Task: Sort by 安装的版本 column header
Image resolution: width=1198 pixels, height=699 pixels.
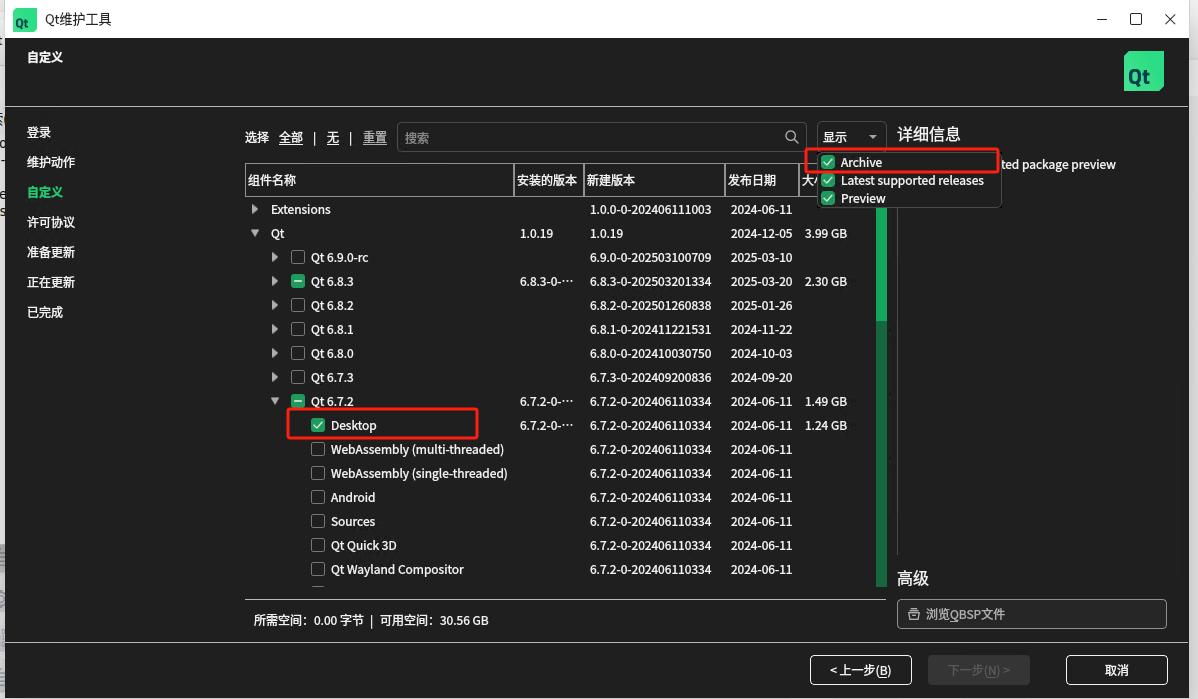Action: point(549,180)
